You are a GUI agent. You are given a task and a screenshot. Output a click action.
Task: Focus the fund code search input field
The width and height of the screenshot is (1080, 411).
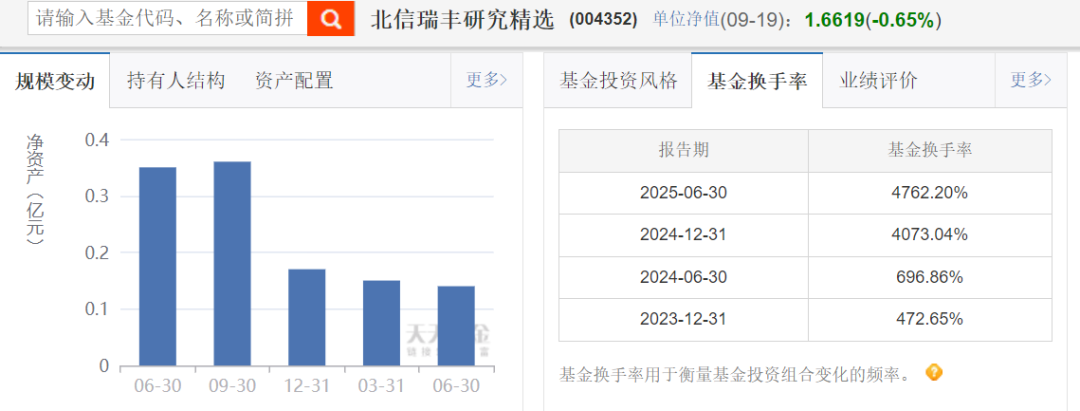tap(167, 19)
